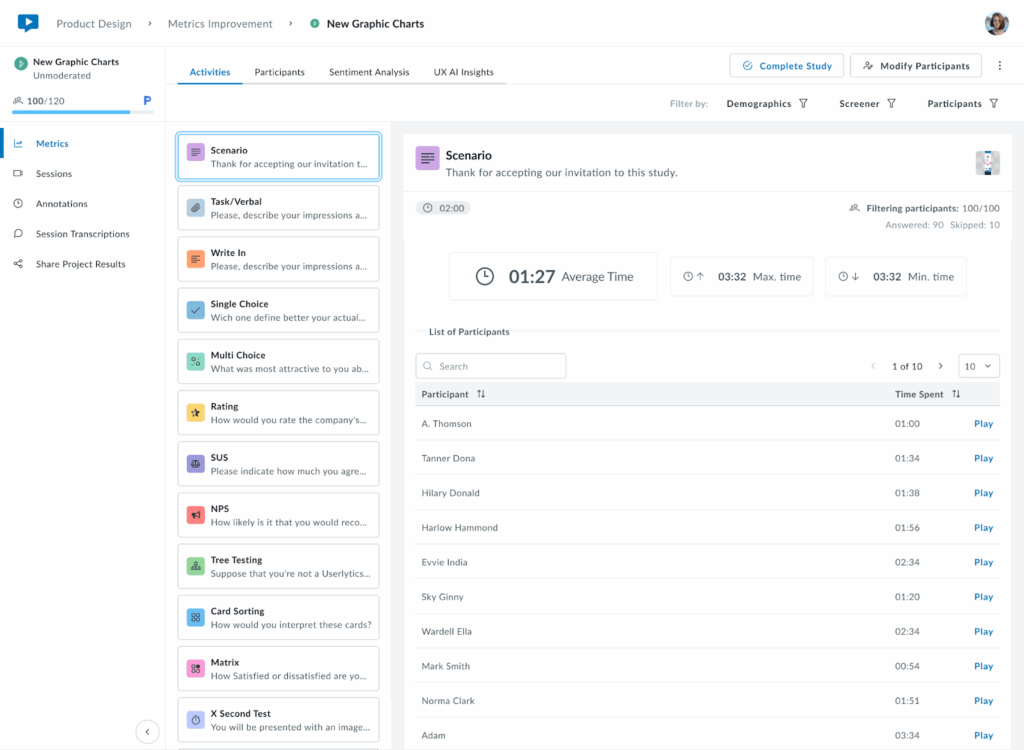Click the Sessions video icon in sidebar

coord(18,174)
